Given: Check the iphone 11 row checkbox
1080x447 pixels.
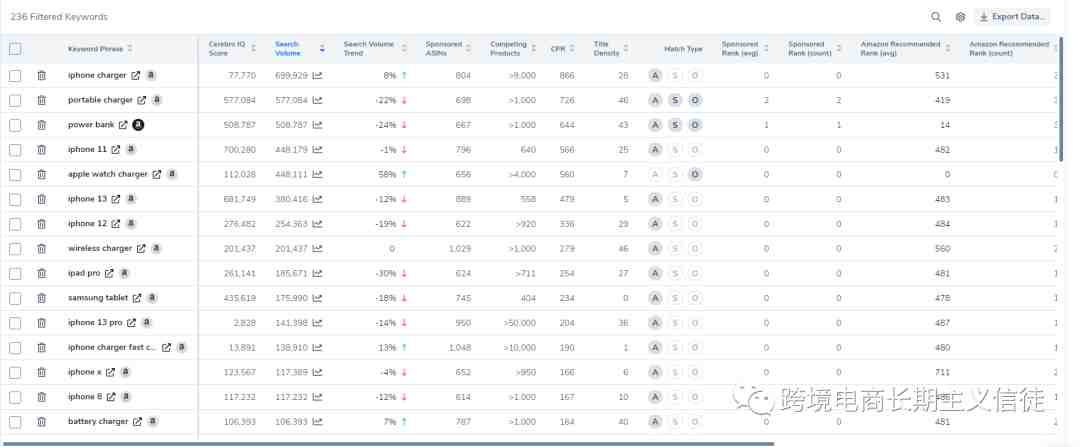Looking at the screenshot, I should click(15, 150).
